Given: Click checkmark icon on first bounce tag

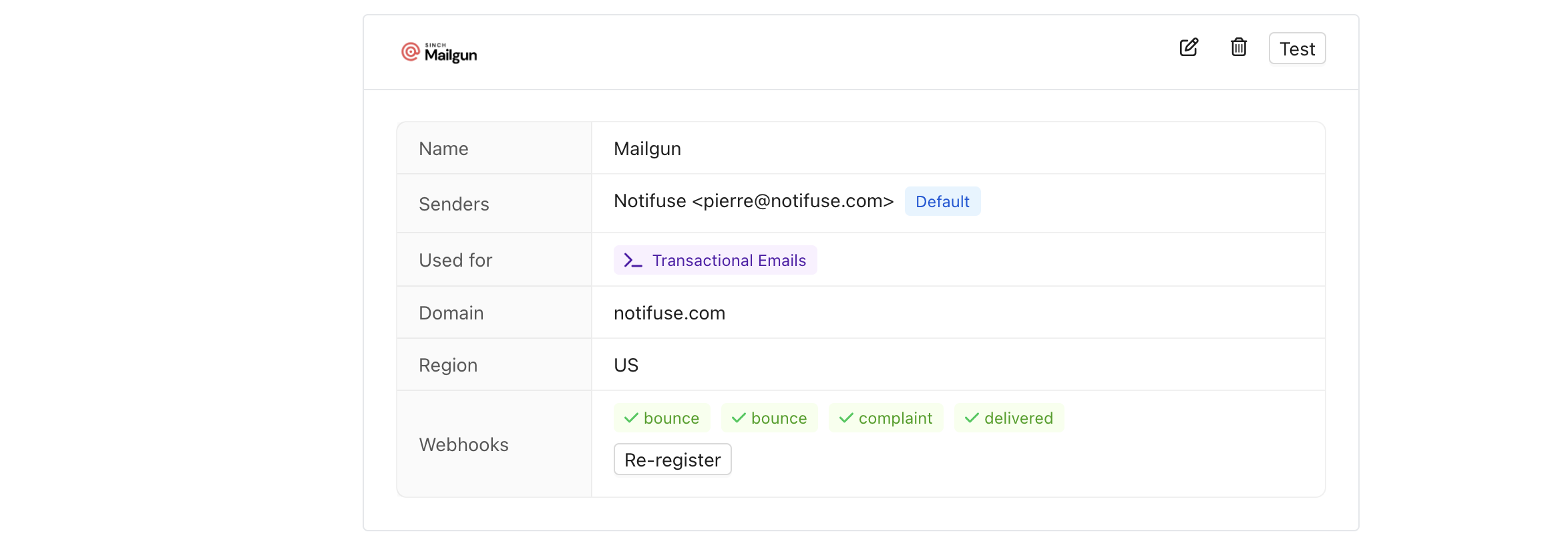Looking at the screenshot, I should tap(631, 418).
